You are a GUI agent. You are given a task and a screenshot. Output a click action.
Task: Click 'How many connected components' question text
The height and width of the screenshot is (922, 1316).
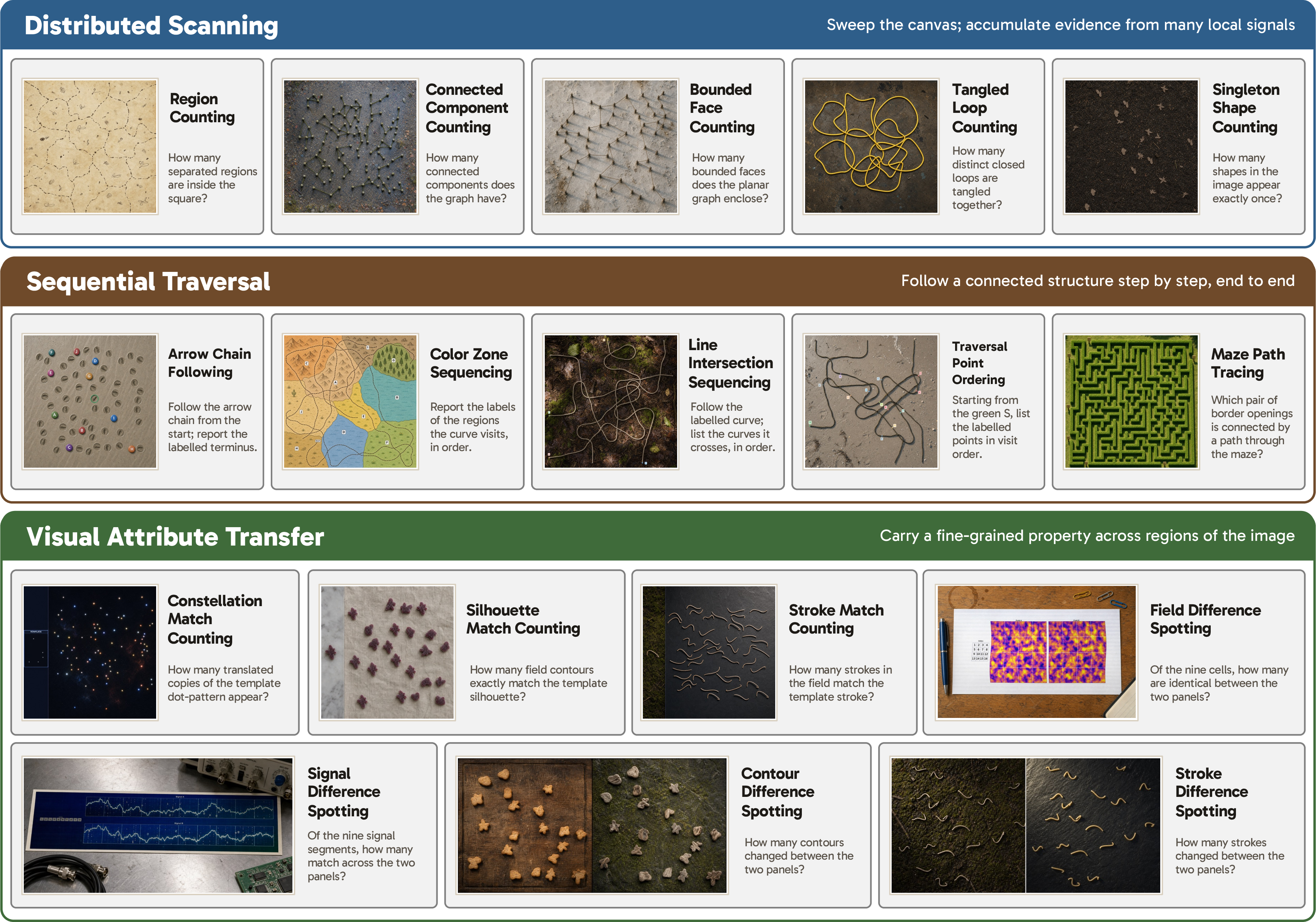point(470,178)
